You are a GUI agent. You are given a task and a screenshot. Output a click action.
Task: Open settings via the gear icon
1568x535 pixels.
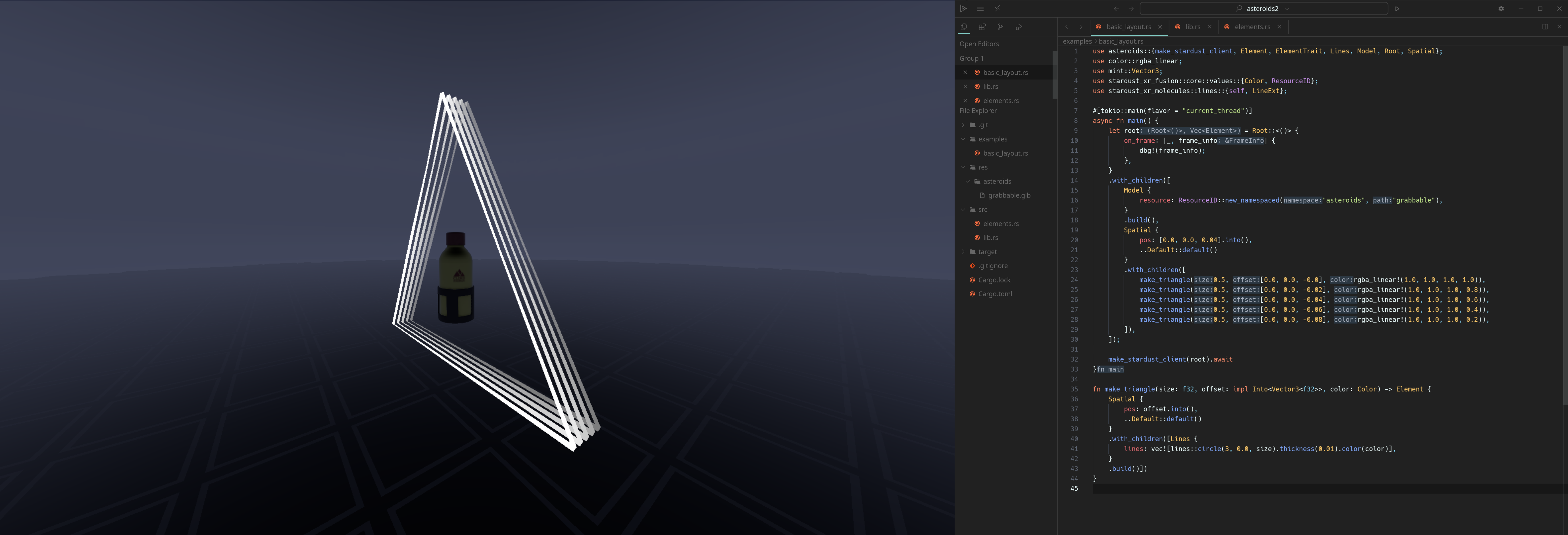pyautogui.click(x=1501, y=9)
